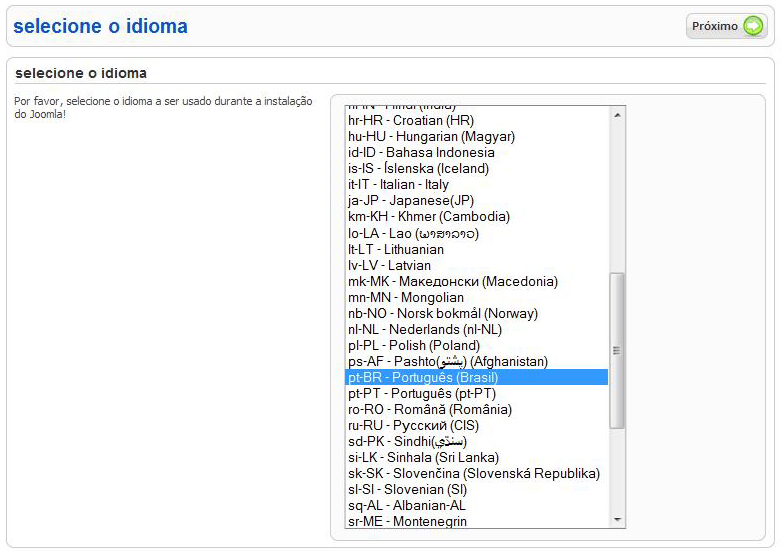Choose sk-SK - Slovenčina (Slovenská Republika)
Screen dimensions: 781x552
click(476, 473)
